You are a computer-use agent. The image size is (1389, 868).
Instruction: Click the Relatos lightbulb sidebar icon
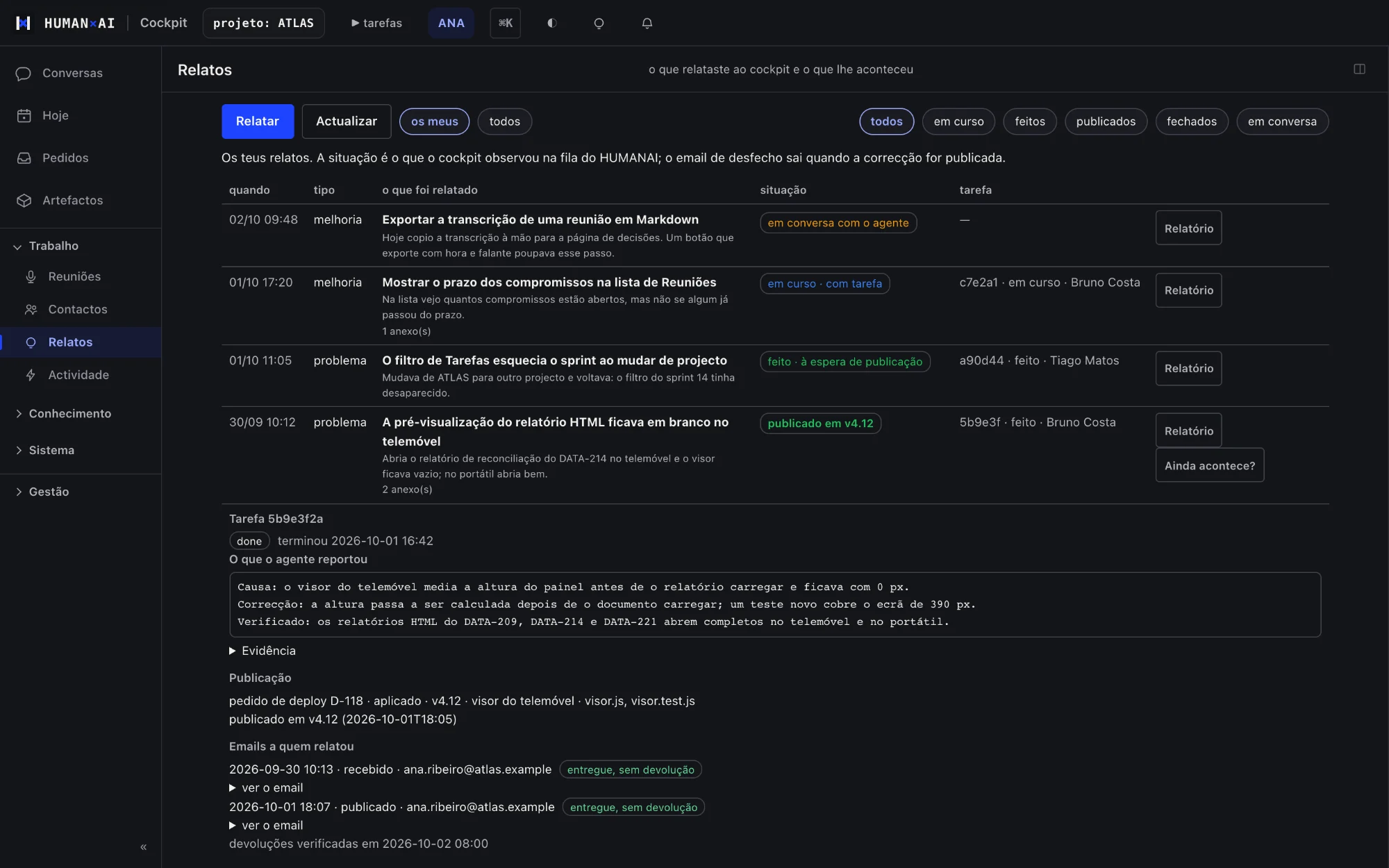tap(31, 342)
